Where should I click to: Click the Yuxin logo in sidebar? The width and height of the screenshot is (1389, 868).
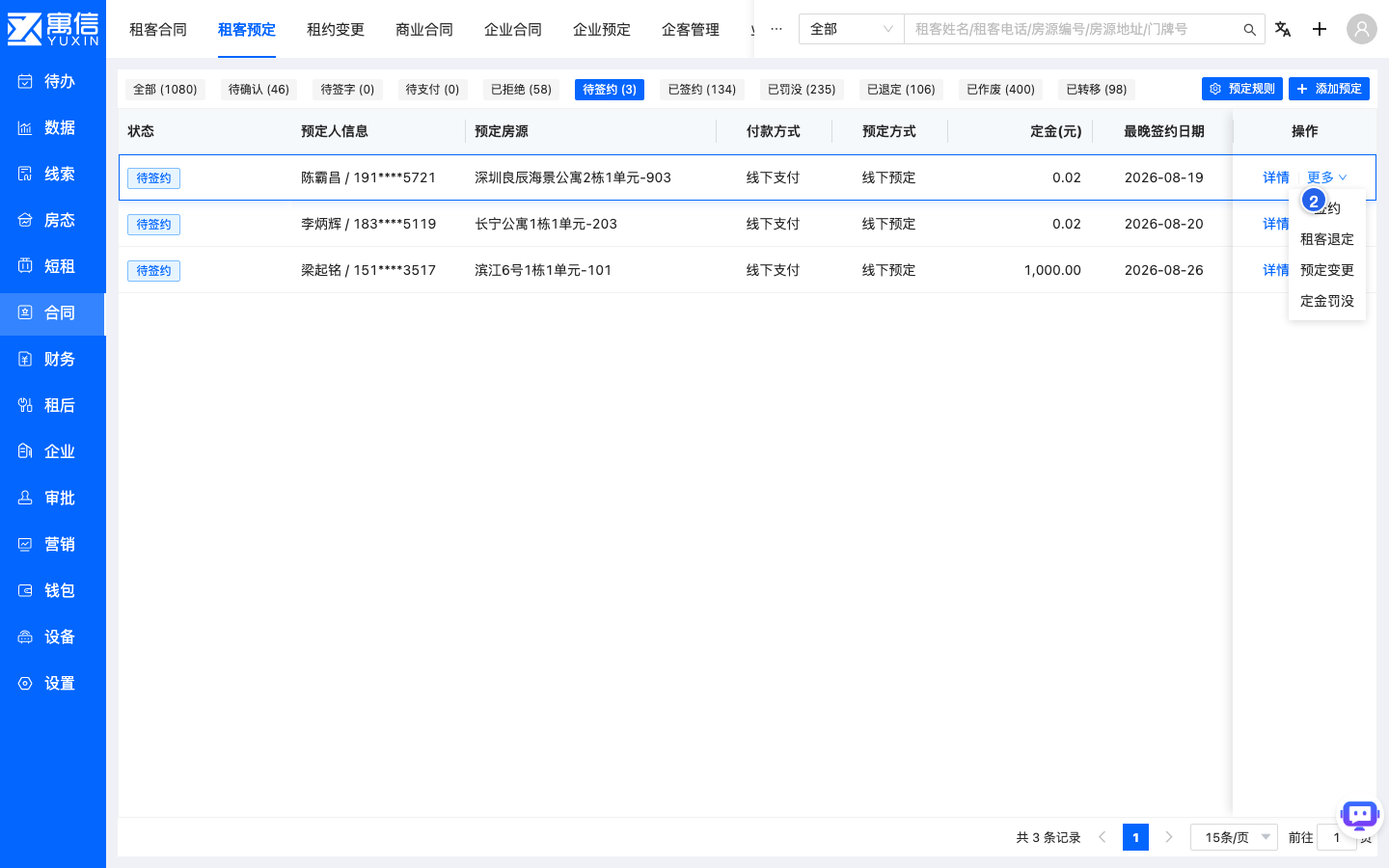click(53, 29)
